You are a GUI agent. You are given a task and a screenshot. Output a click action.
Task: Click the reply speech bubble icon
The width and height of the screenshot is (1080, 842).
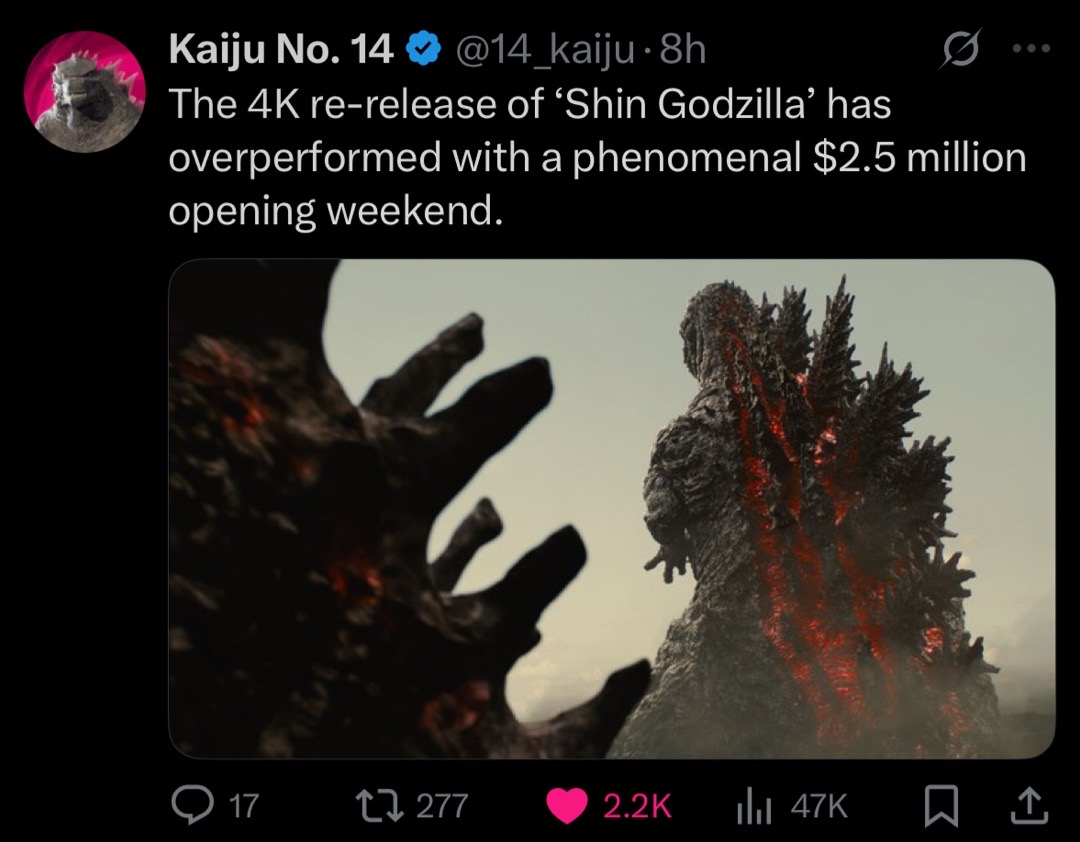point(192,806)
